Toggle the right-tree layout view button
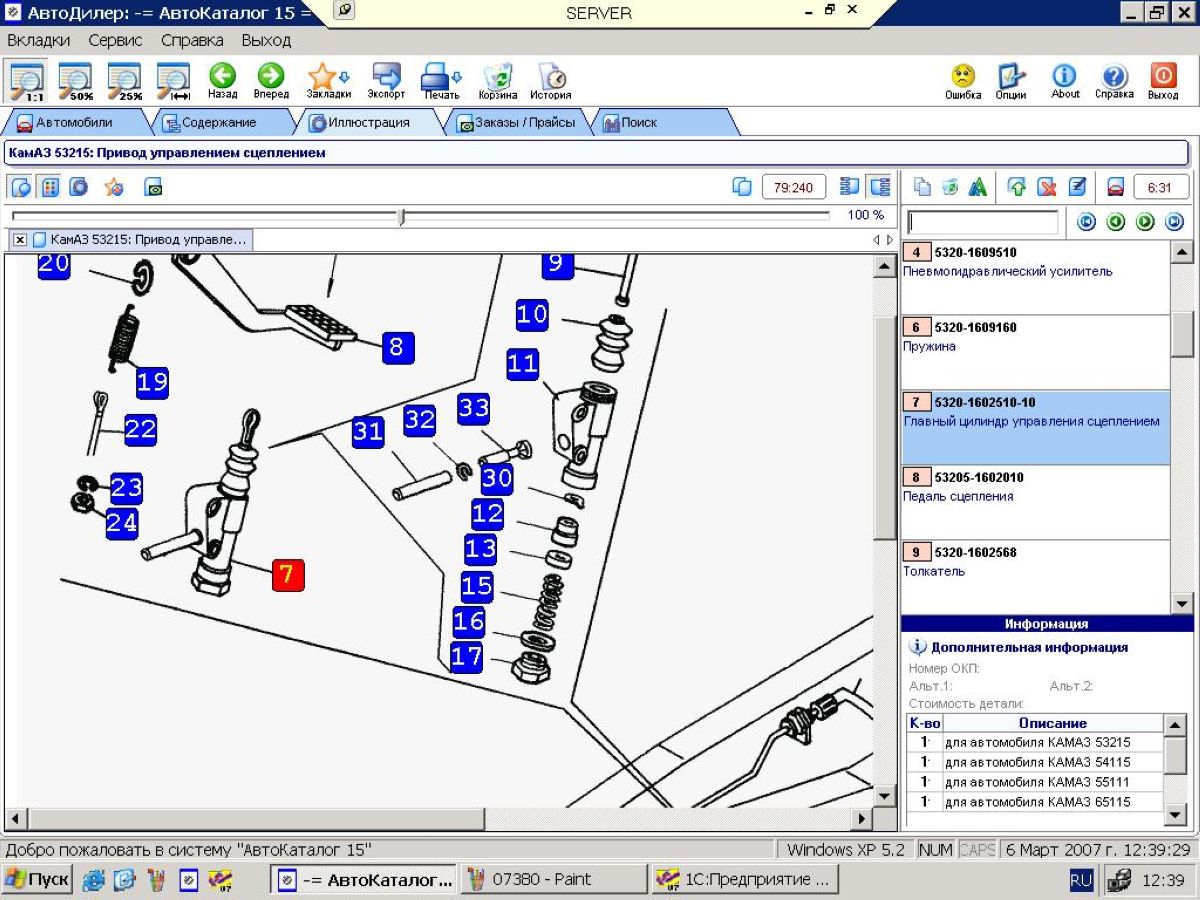1200x900 pixels. tap(880, 187)
